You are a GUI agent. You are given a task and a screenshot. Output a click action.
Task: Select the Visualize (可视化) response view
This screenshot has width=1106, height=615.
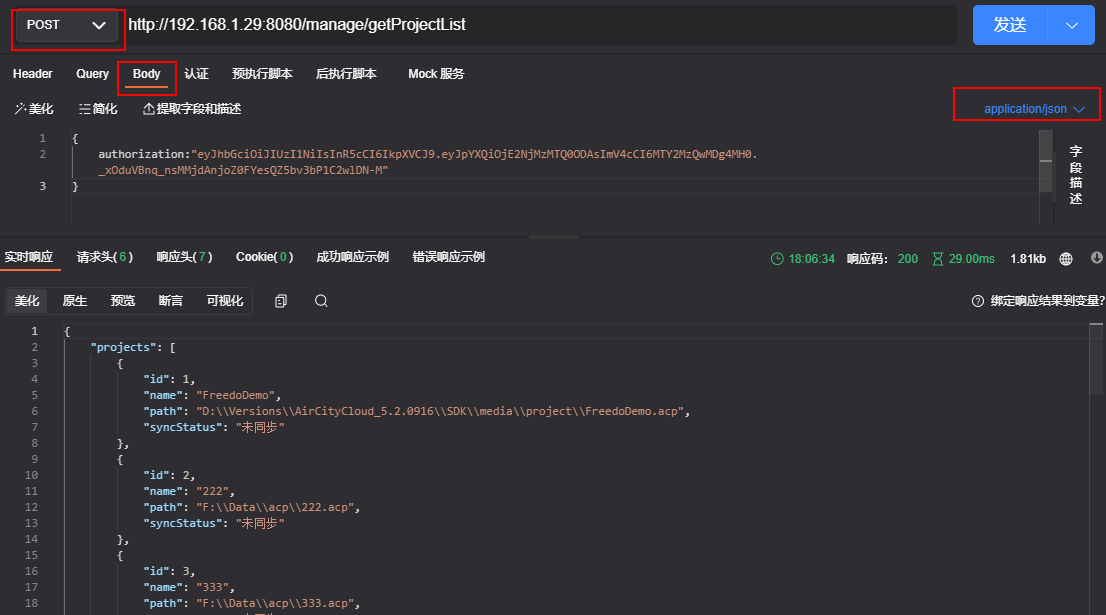click(x=225, y=301)
